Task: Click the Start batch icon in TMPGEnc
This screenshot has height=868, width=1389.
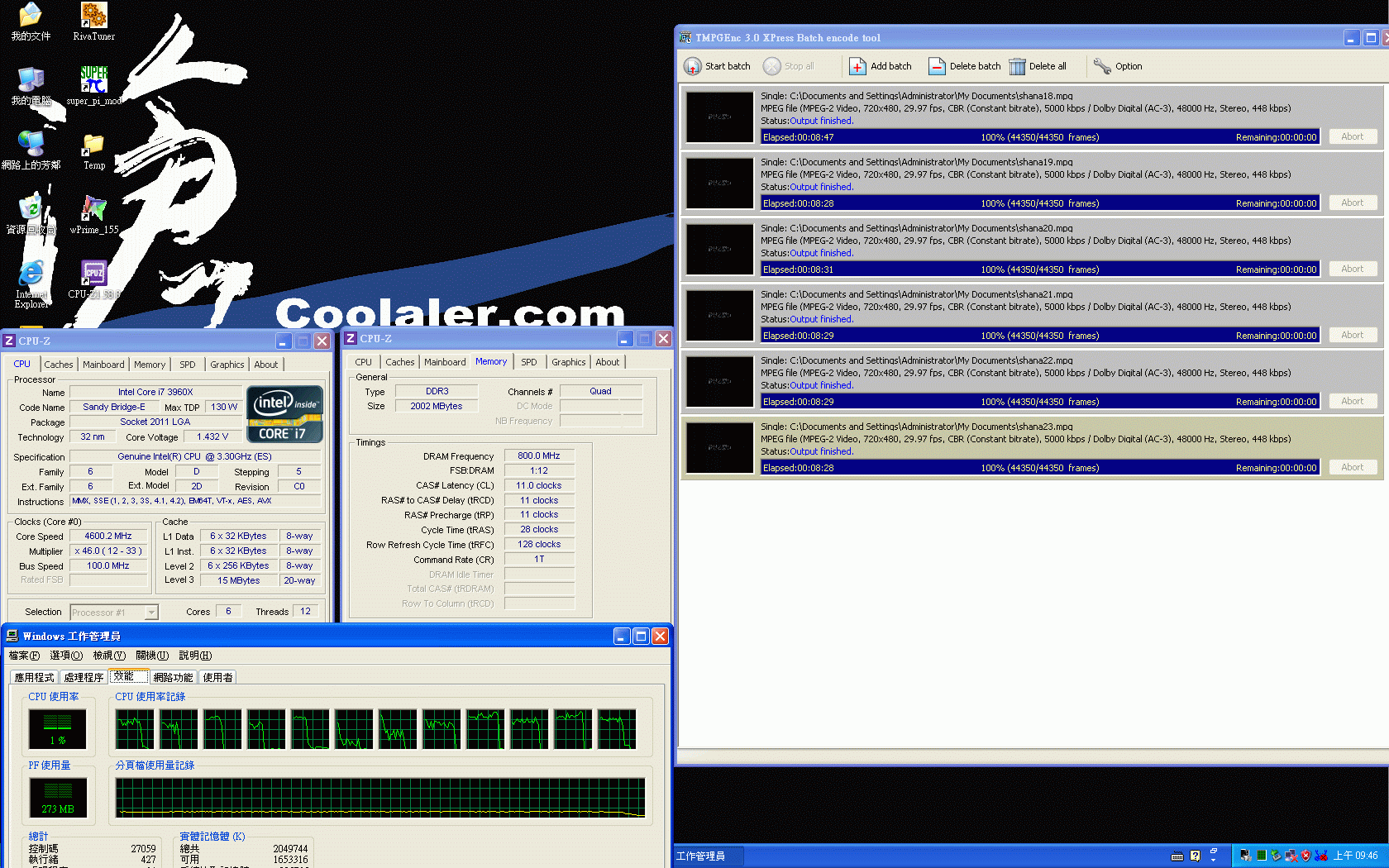Action: [692, 66]
